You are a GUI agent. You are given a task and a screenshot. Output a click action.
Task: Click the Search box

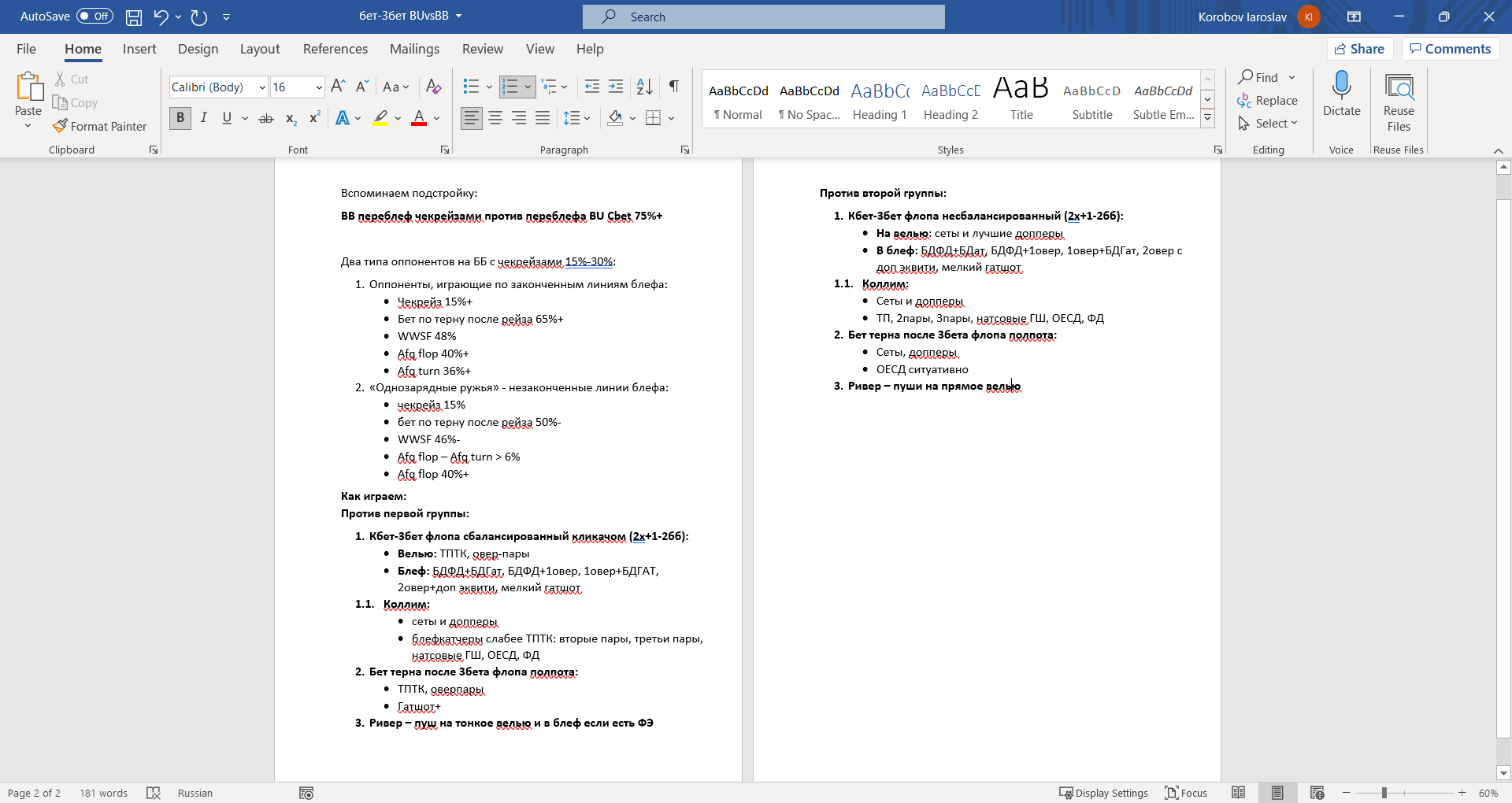click(764, 17)
